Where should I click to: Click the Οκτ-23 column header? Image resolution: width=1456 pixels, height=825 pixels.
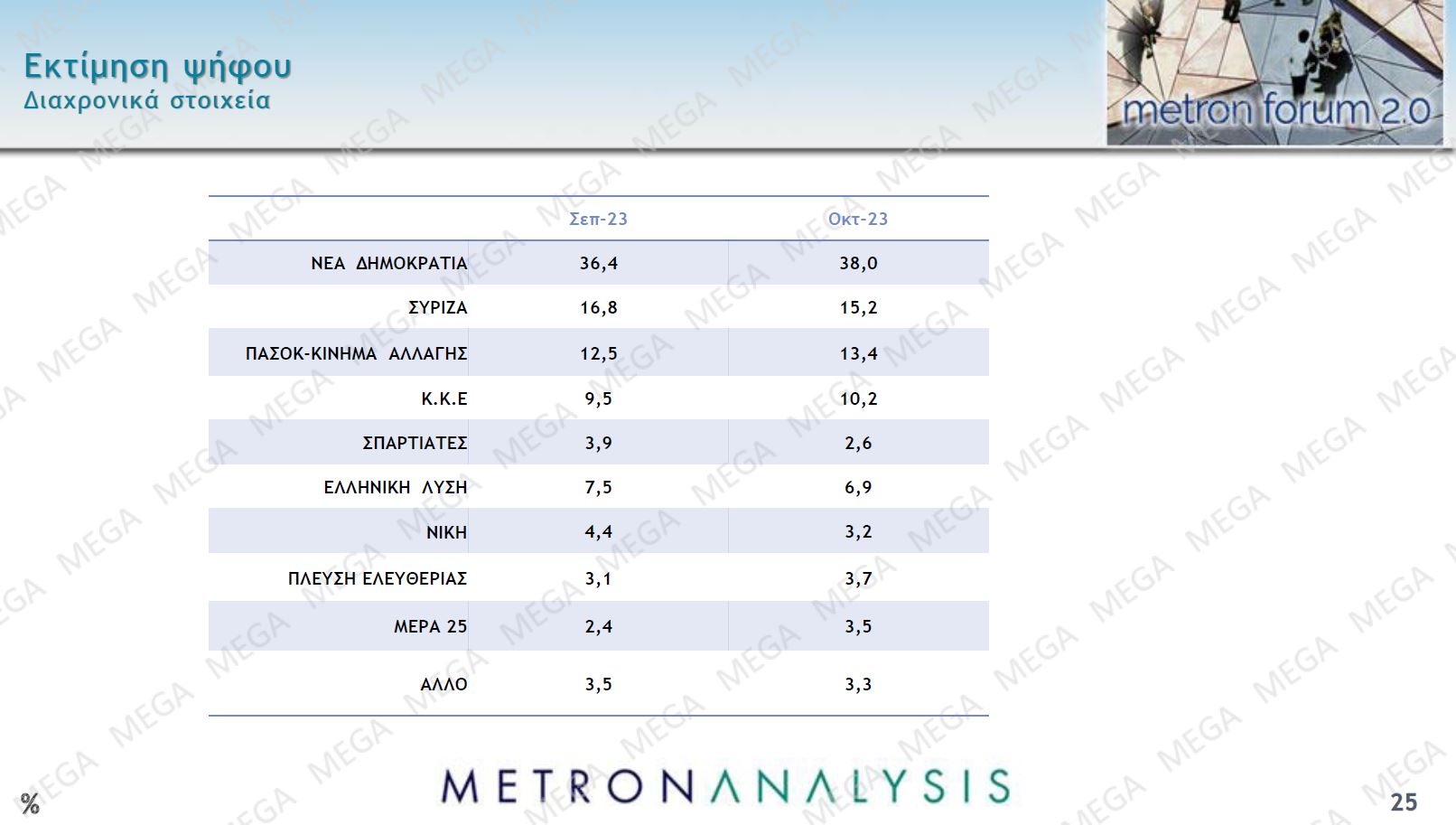[x=858, y=219]
